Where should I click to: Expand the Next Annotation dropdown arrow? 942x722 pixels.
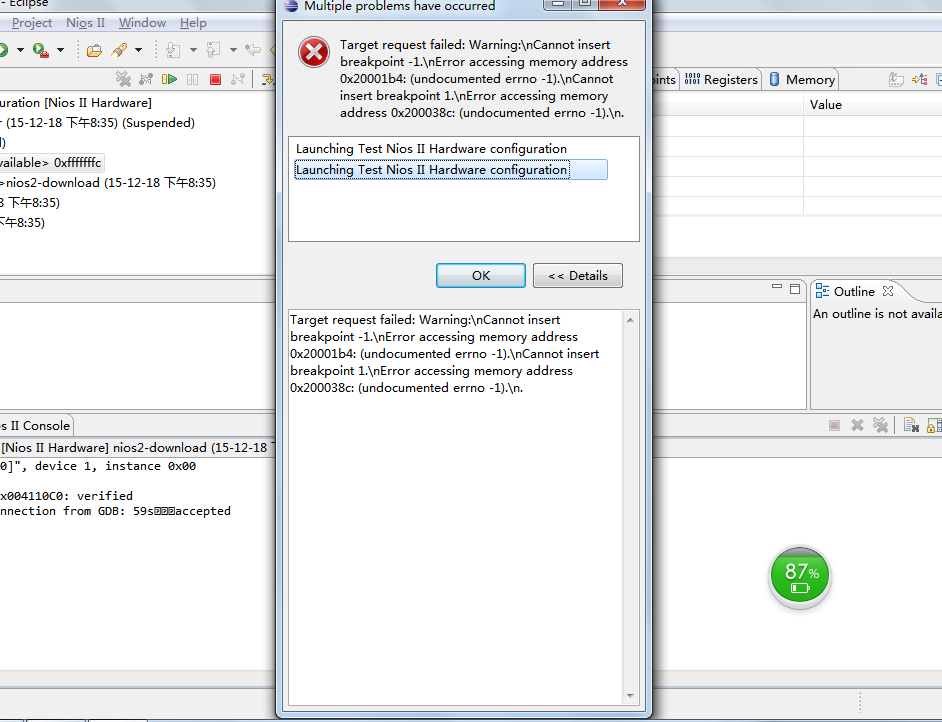[193, 50]
